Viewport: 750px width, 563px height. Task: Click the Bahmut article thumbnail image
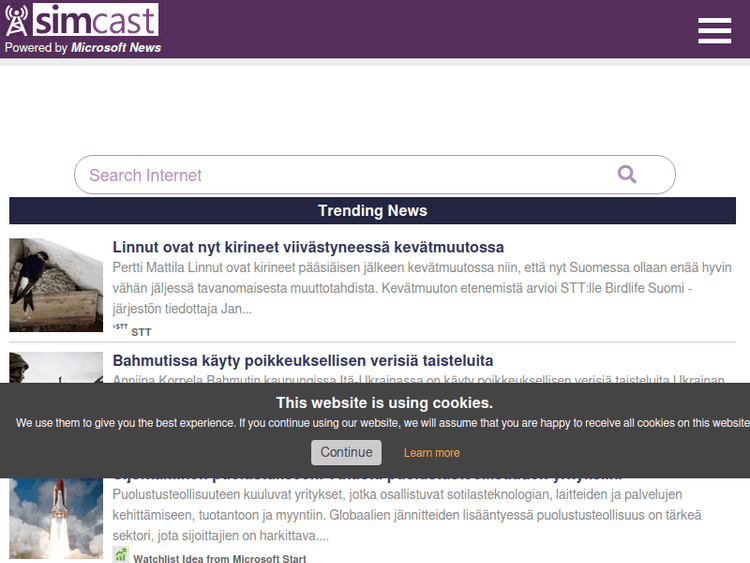[x=56, y=367]
